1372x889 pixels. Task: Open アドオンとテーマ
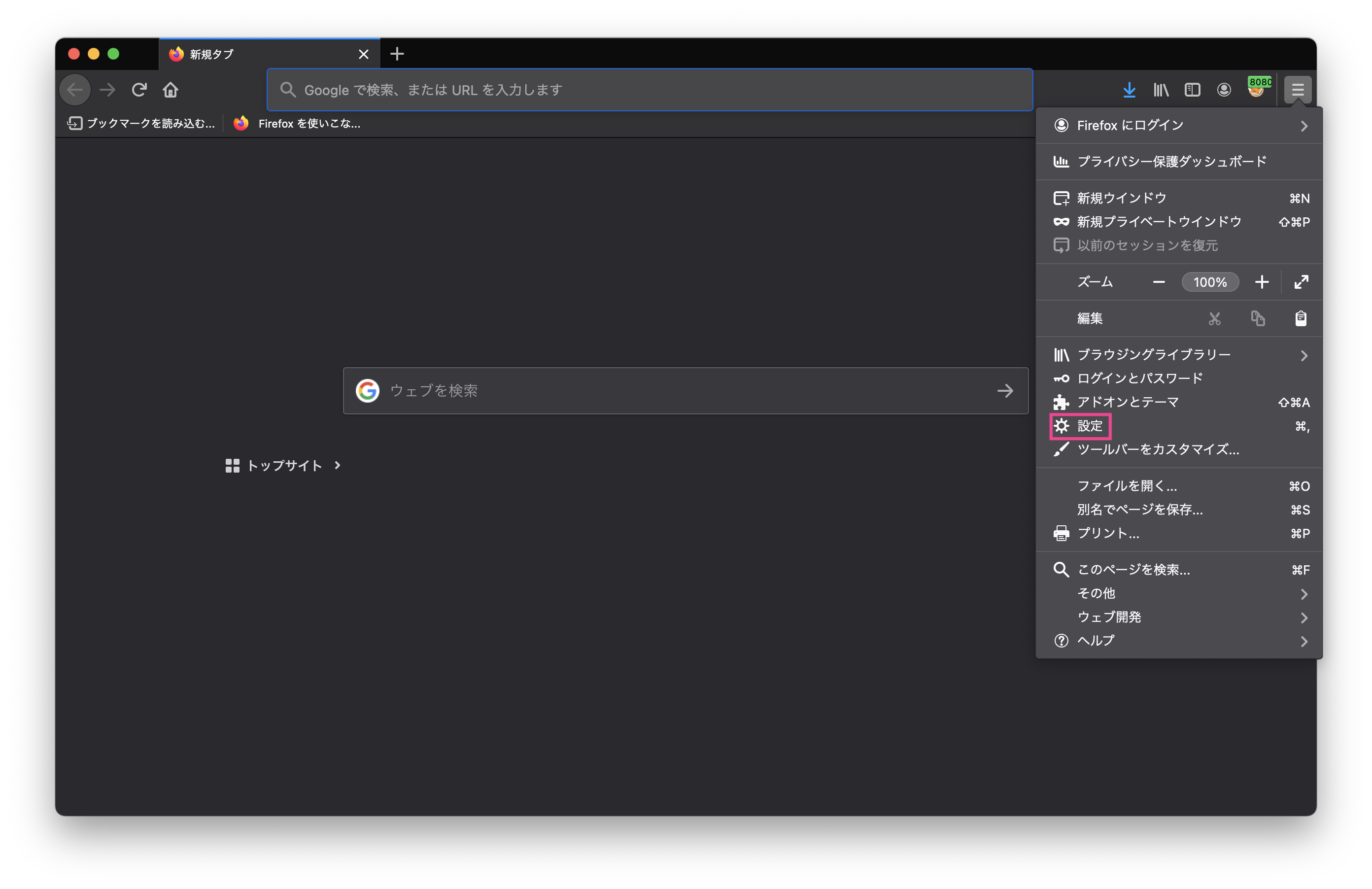pos(1179,402)
